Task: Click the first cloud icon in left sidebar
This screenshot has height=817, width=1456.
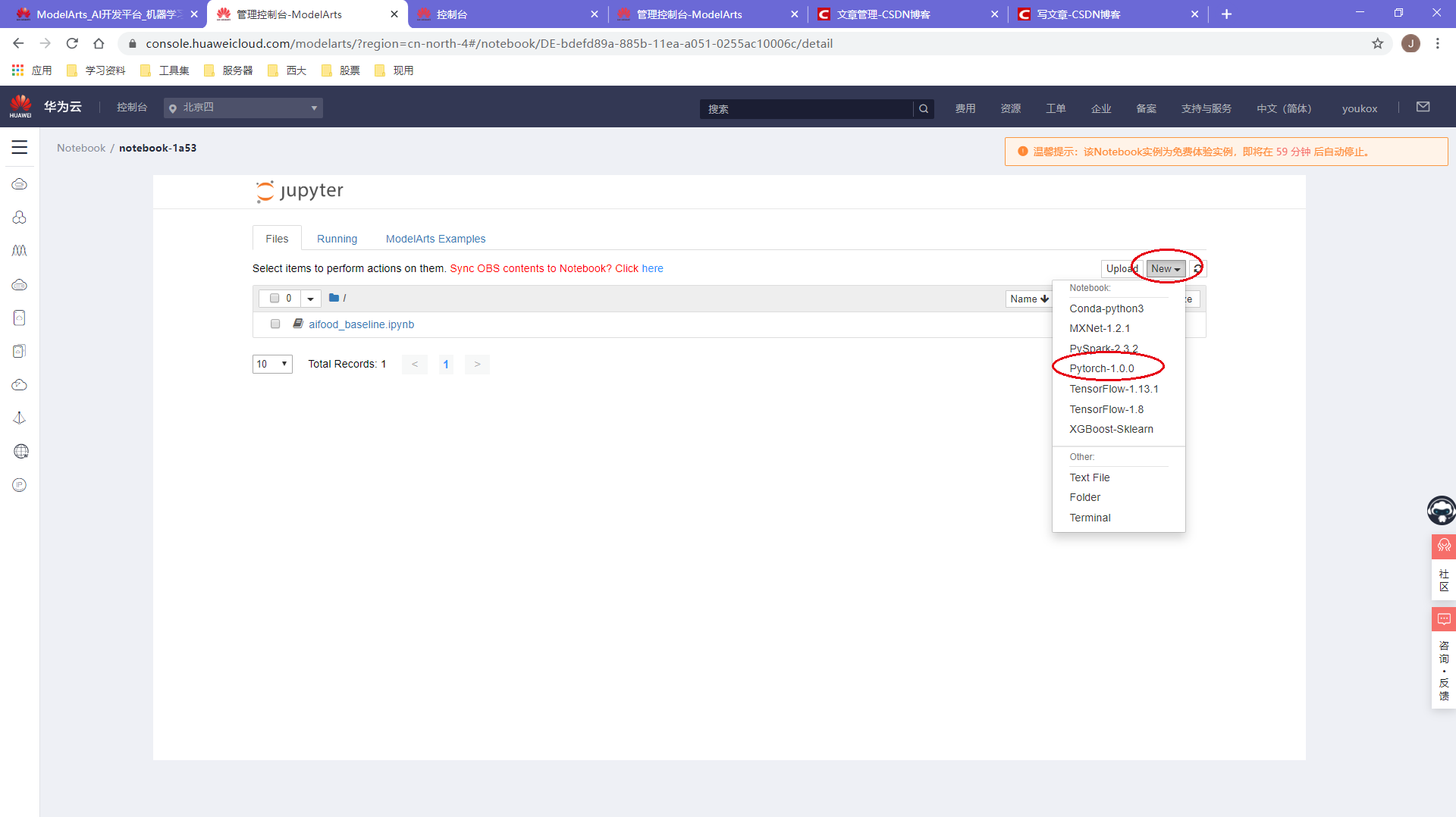Action: click(20, 184)
